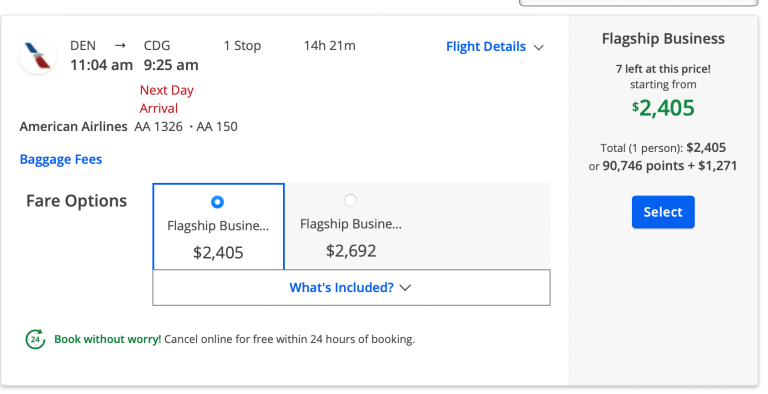Open the Baggage Fees link
Viewport: 768px width, 394px height.
[61, 159]
